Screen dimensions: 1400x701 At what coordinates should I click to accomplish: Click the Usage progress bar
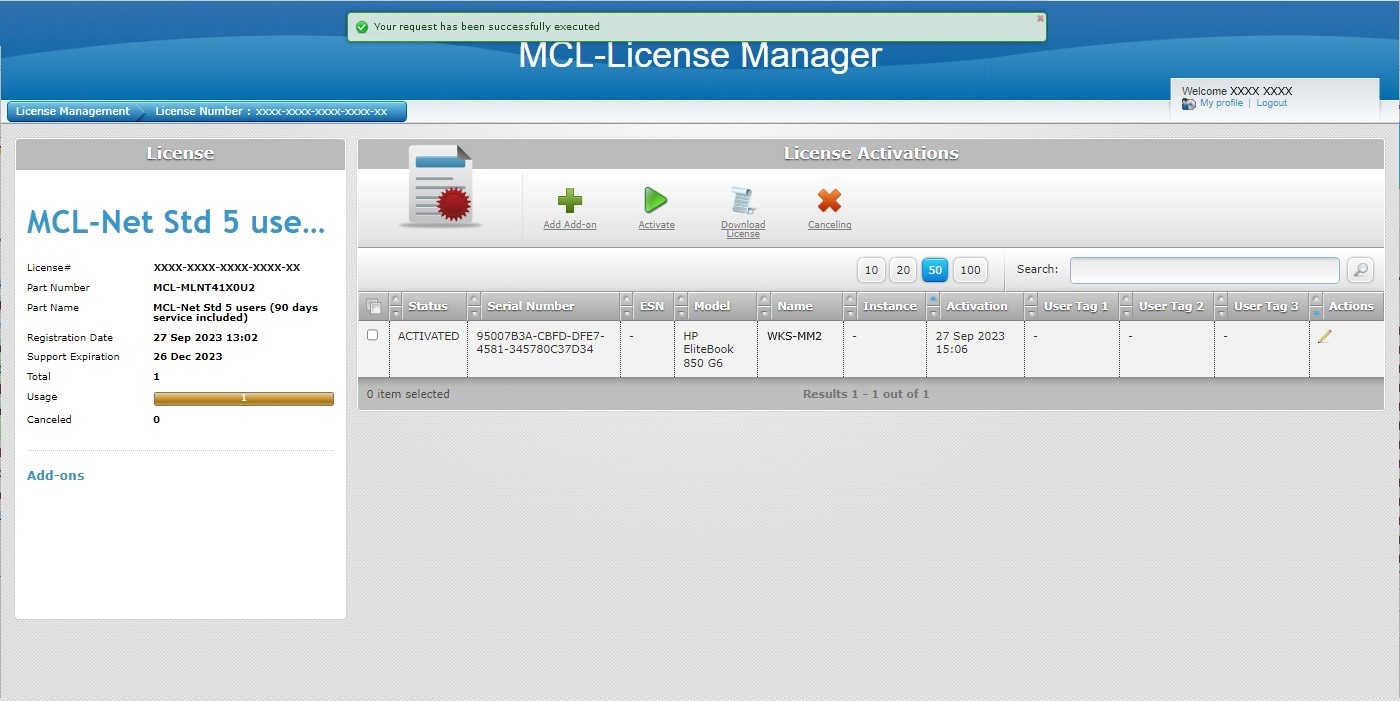click(244, 398)
